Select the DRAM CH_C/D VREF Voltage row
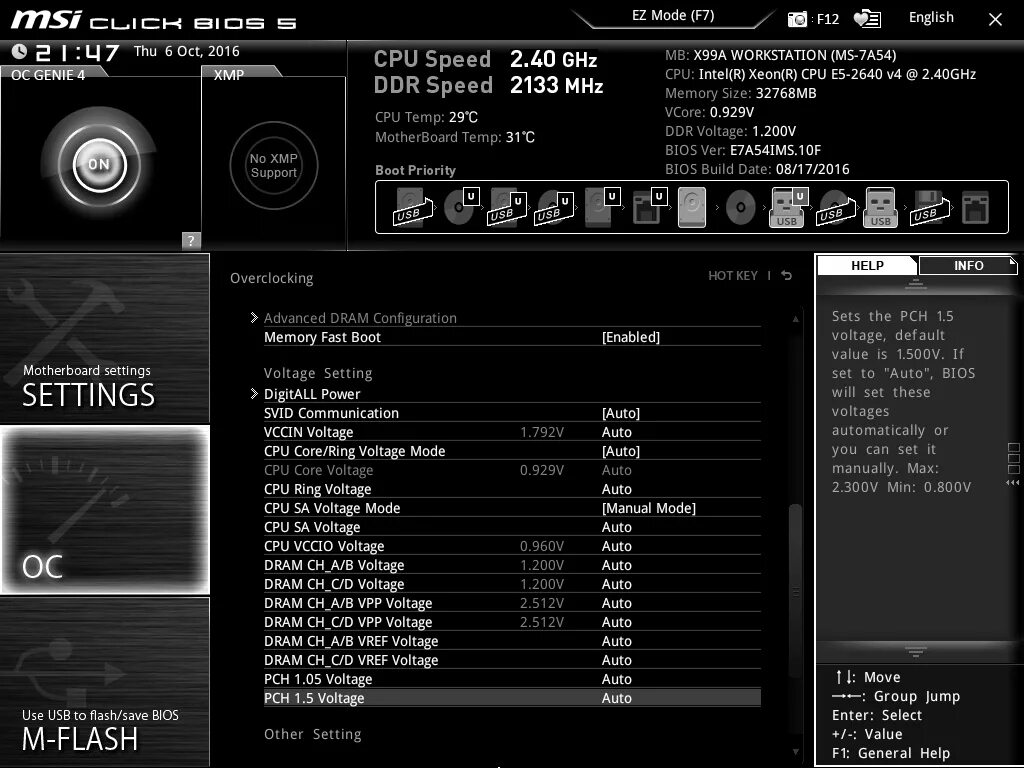Image resolution: width=1024 pixels, height=768 pixels. (x=512, y=660)
